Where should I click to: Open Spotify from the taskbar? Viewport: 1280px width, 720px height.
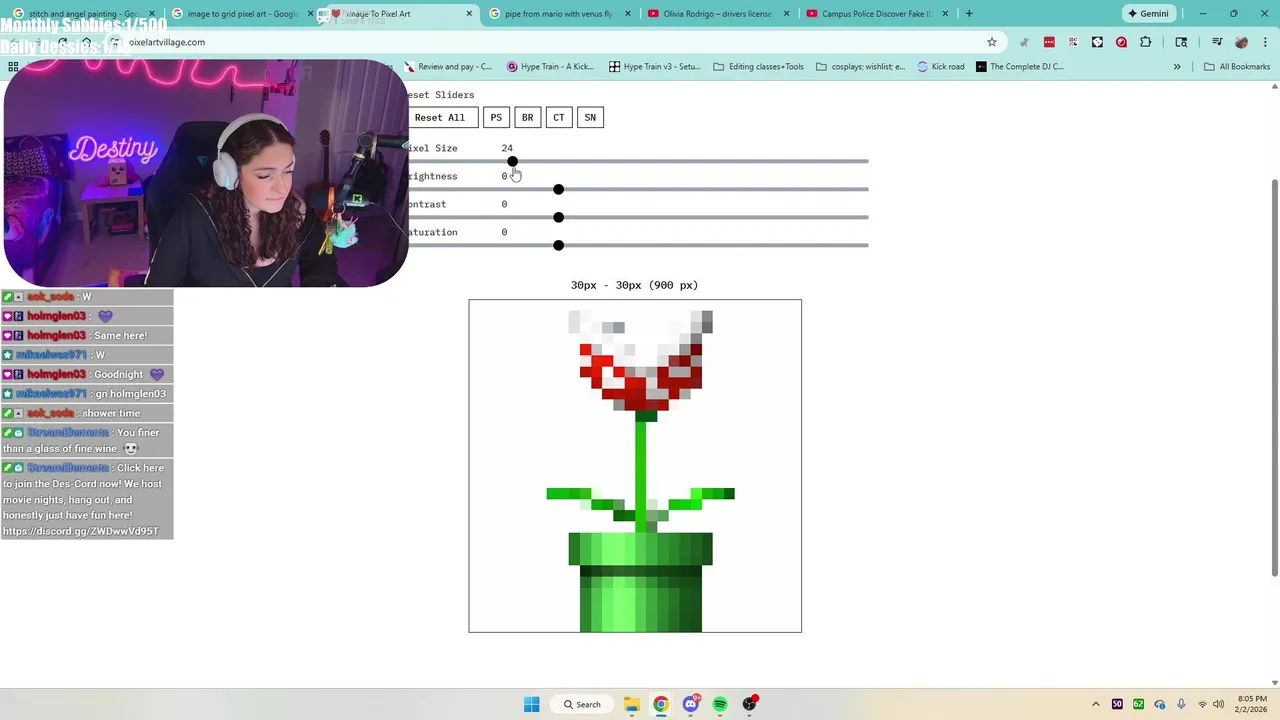[720, 704]
